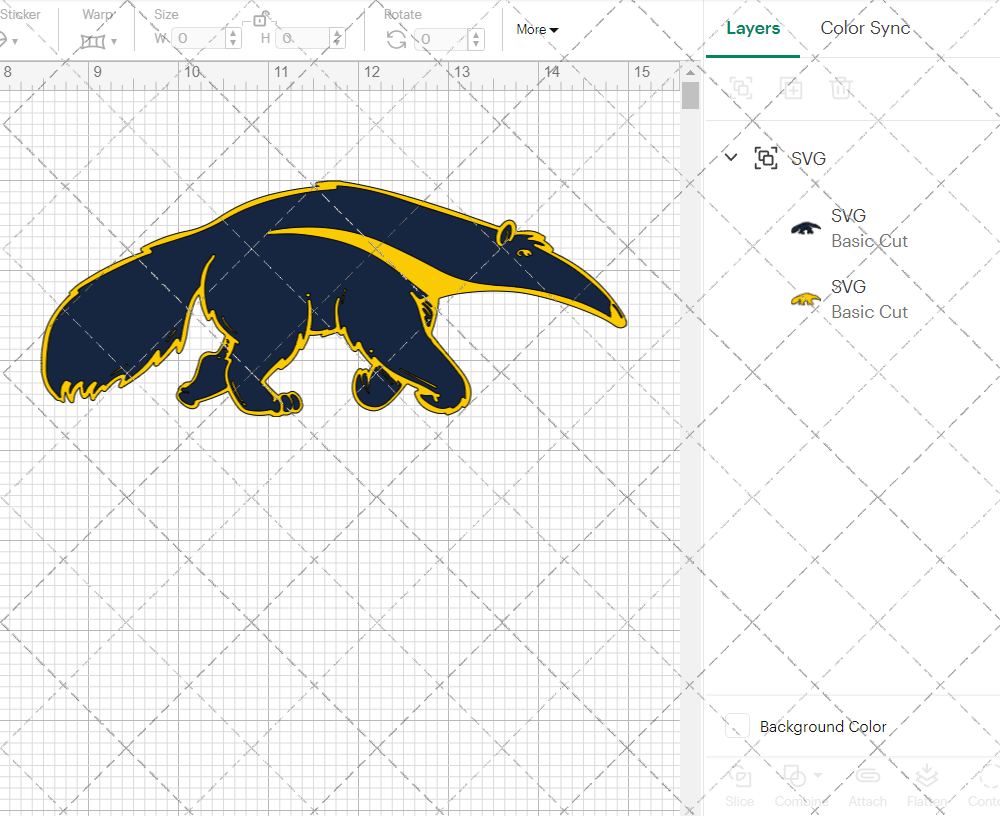
Task: Click the Attach icon
Action: pos(867,786)
